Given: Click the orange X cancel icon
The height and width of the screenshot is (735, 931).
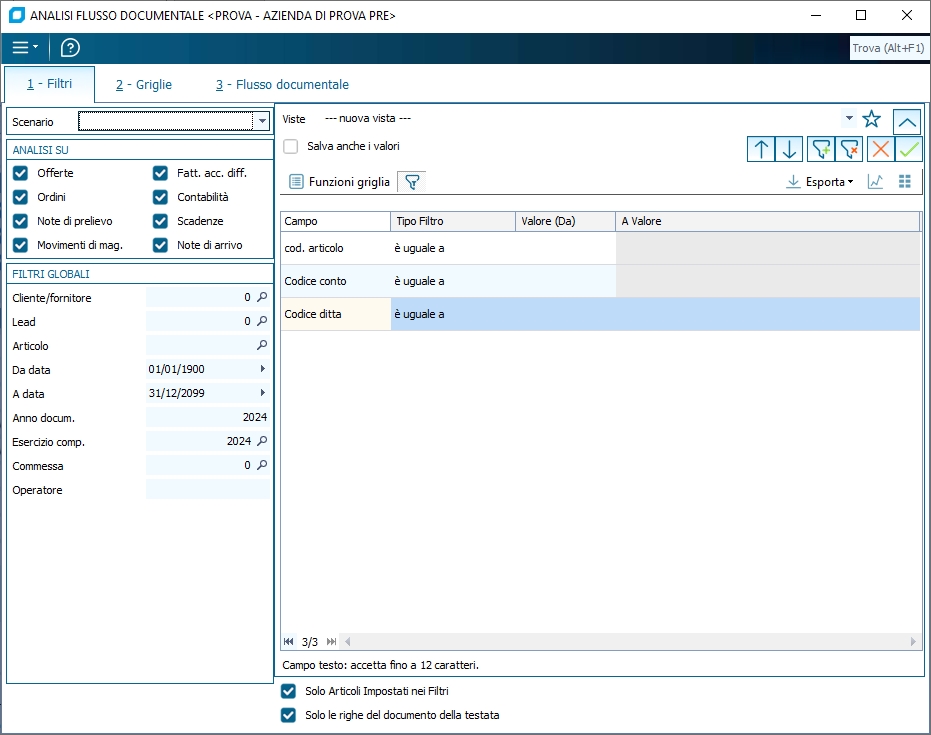Looking at the screenshot, I should click(880, 150).
